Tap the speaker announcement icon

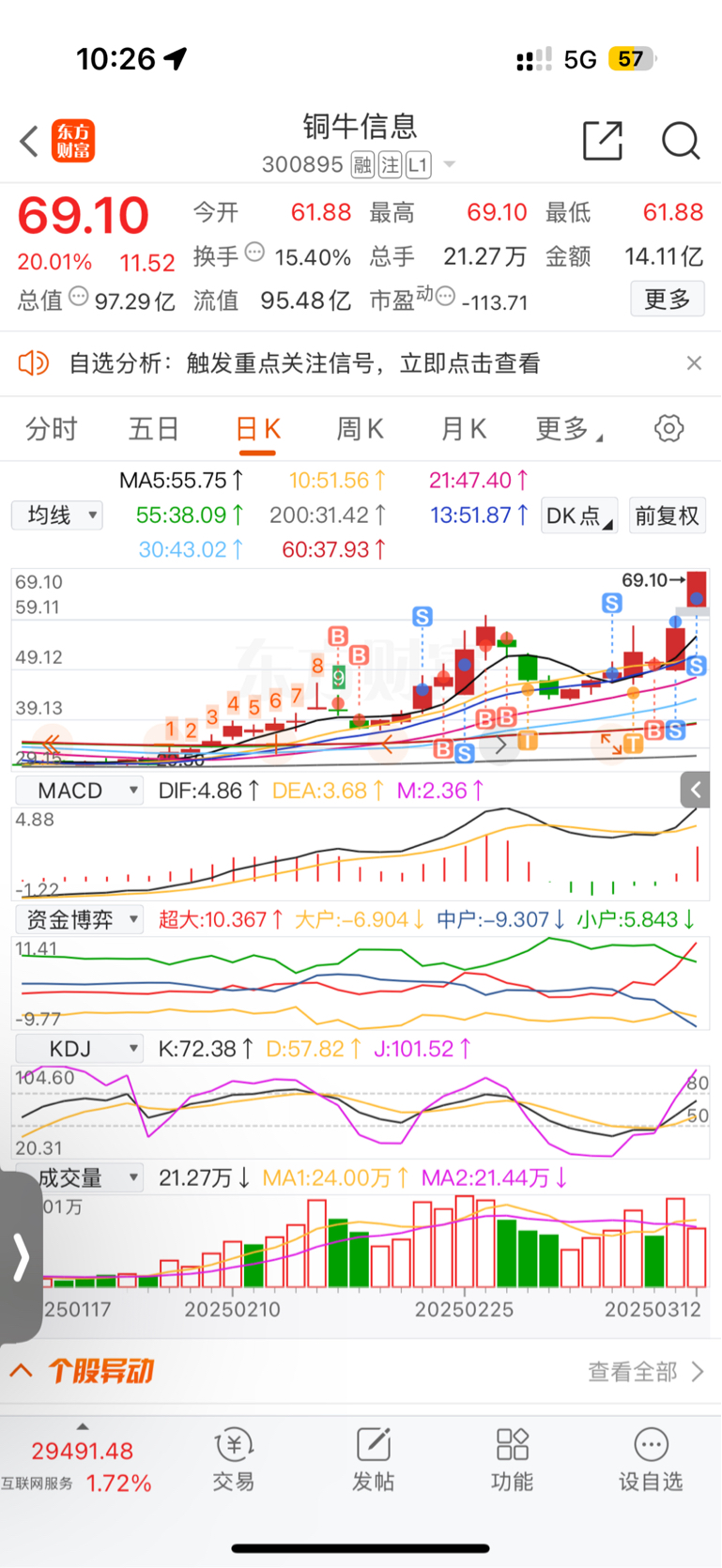point(33,363)
